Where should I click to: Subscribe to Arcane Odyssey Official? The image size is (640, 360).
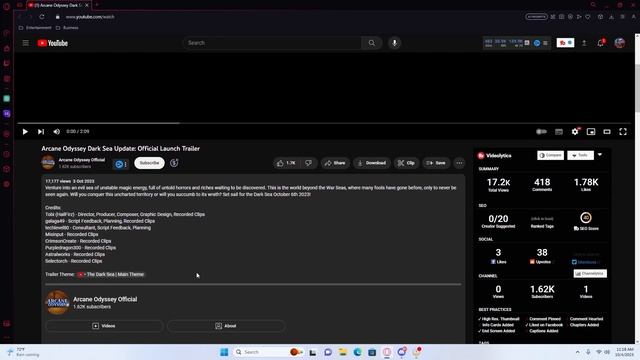[149, 163]
